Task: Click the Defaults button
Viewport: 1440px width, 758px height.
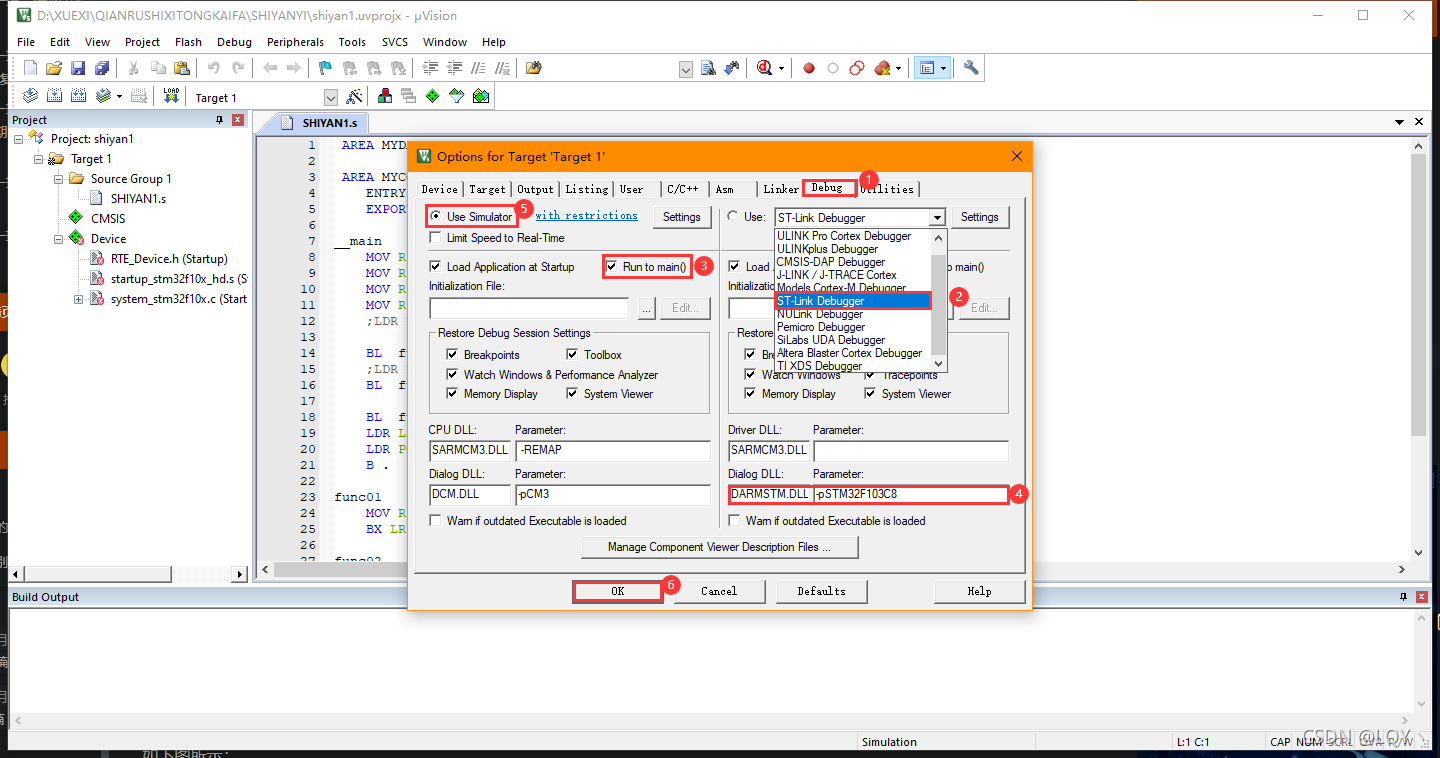Action: pyautogui.click(x=821, y=591)
